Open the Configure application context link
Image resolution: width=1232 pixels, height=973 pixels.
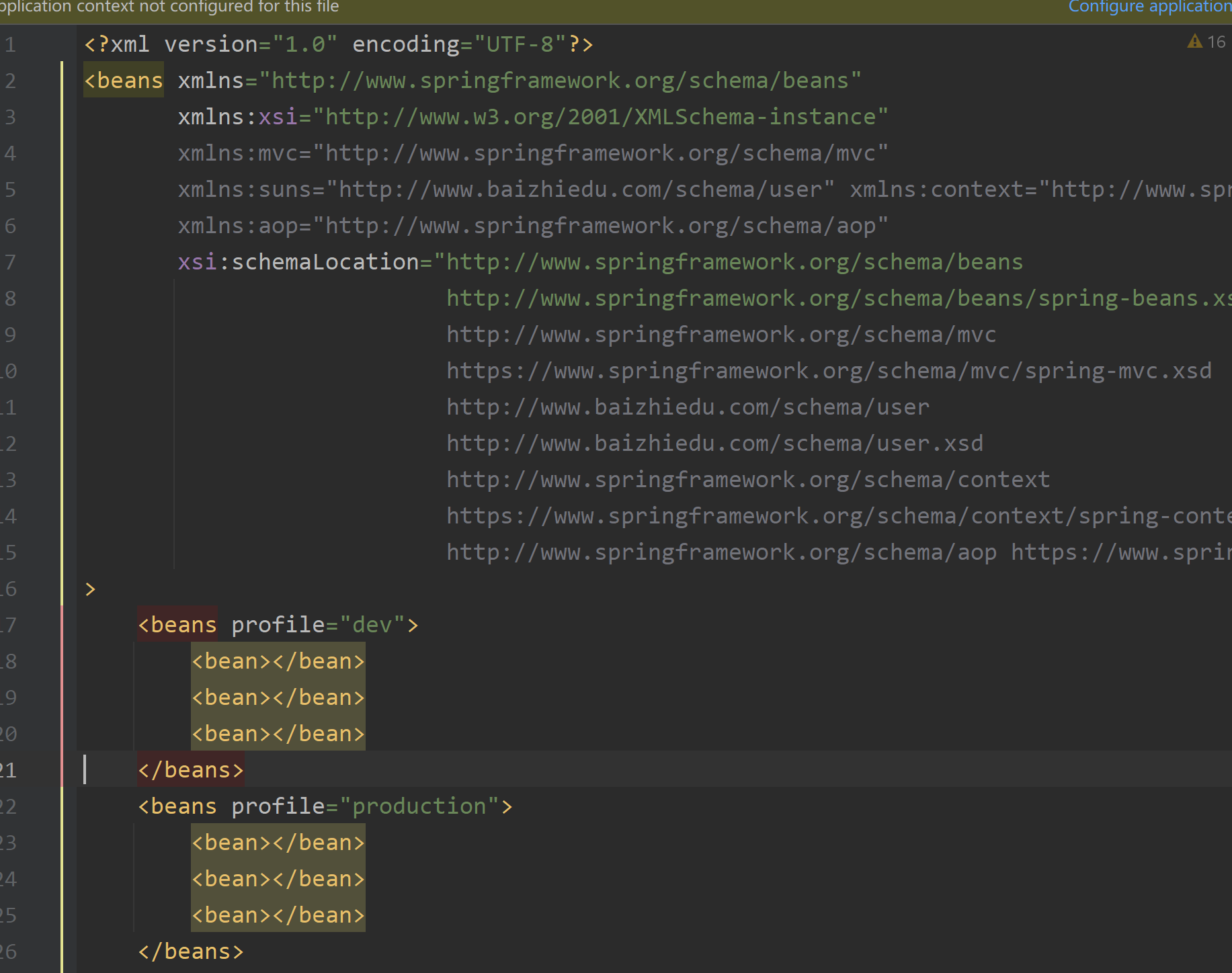[x=1150, y=7]
